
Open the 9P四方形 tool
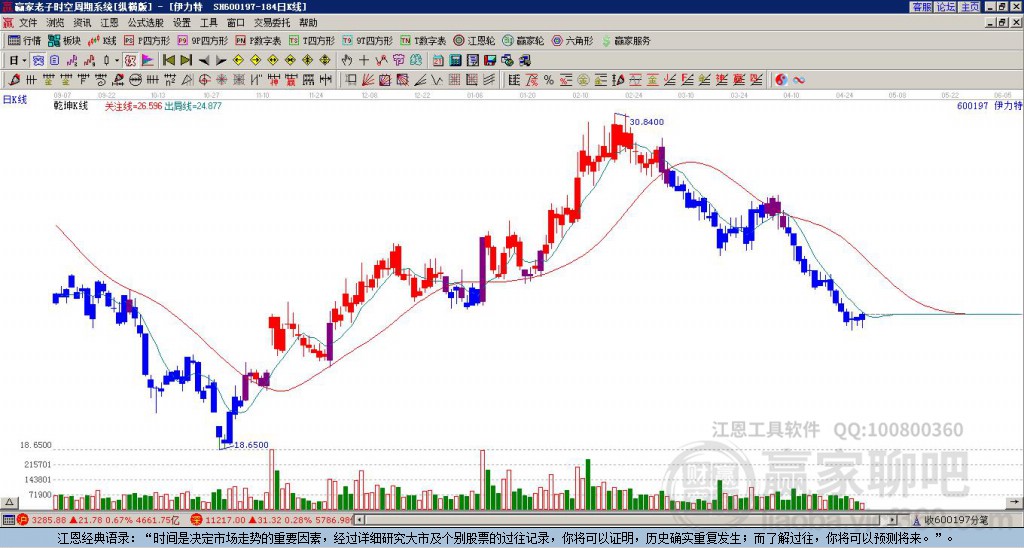point(203,40)
